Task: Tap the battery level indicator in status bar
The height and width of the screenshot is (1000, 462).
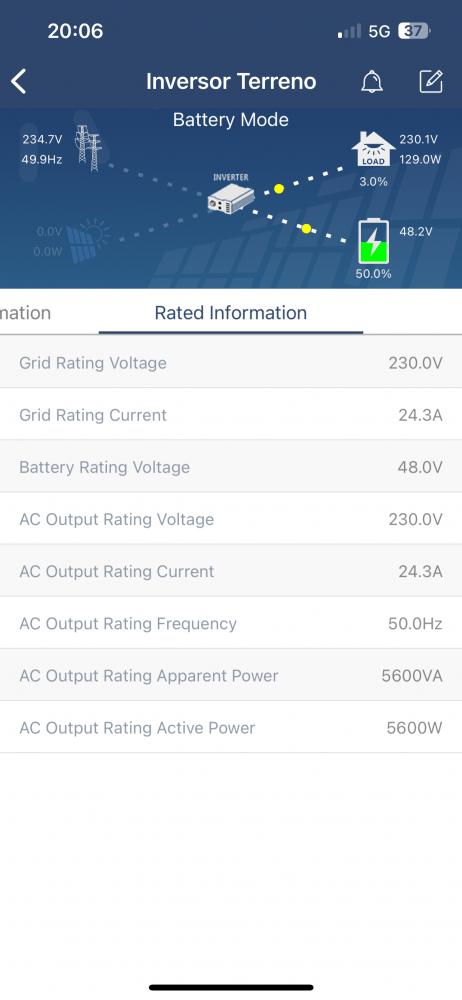Action: coord(414,31)
